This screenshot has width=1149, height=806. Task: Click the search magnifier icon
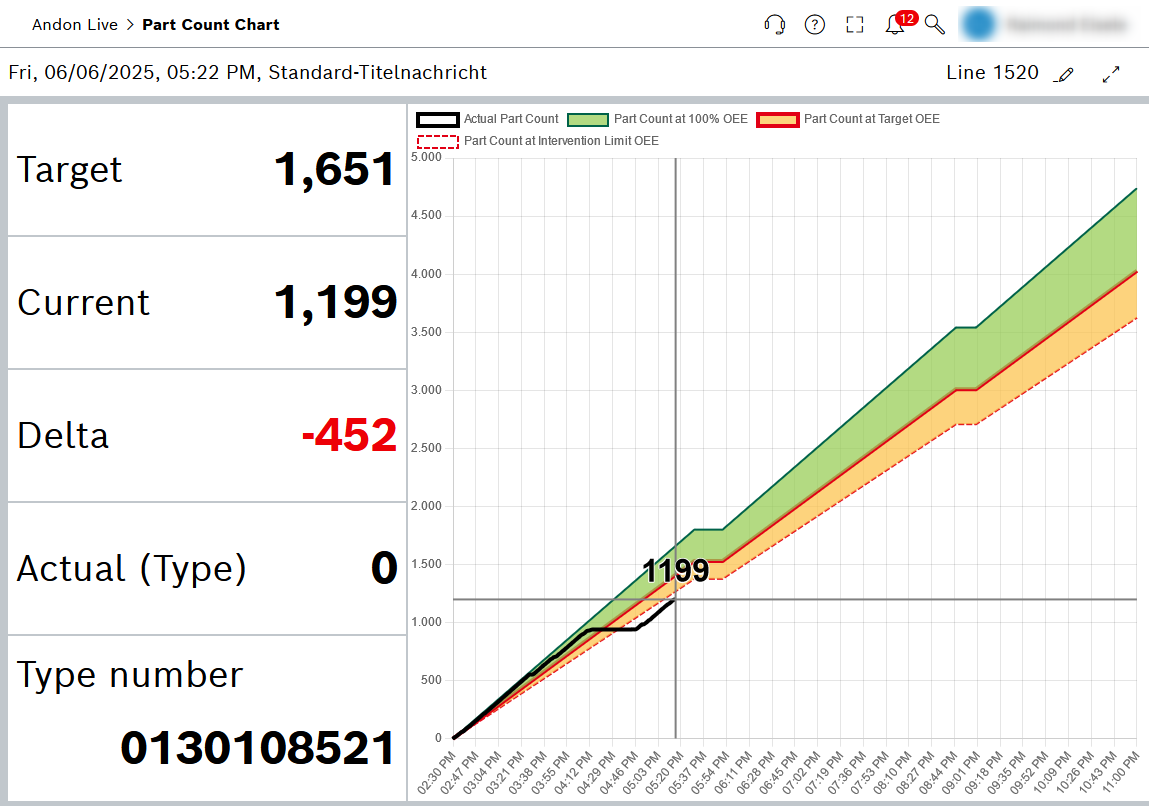[x=934, y=24]
